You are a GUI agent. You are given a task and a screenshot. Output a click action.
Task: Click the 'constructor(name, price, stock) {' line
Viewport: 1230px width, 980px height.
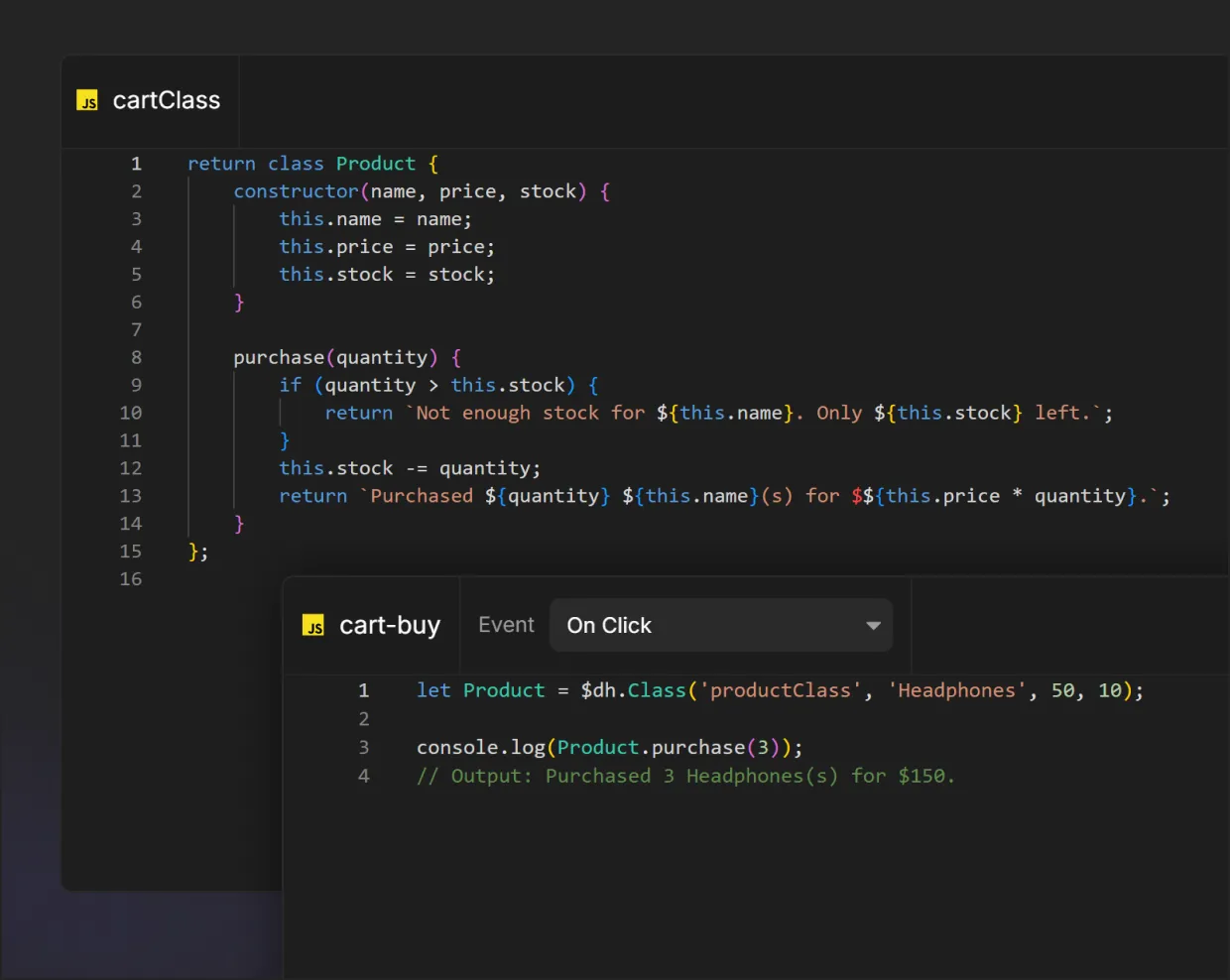click(x=422, y=191)
